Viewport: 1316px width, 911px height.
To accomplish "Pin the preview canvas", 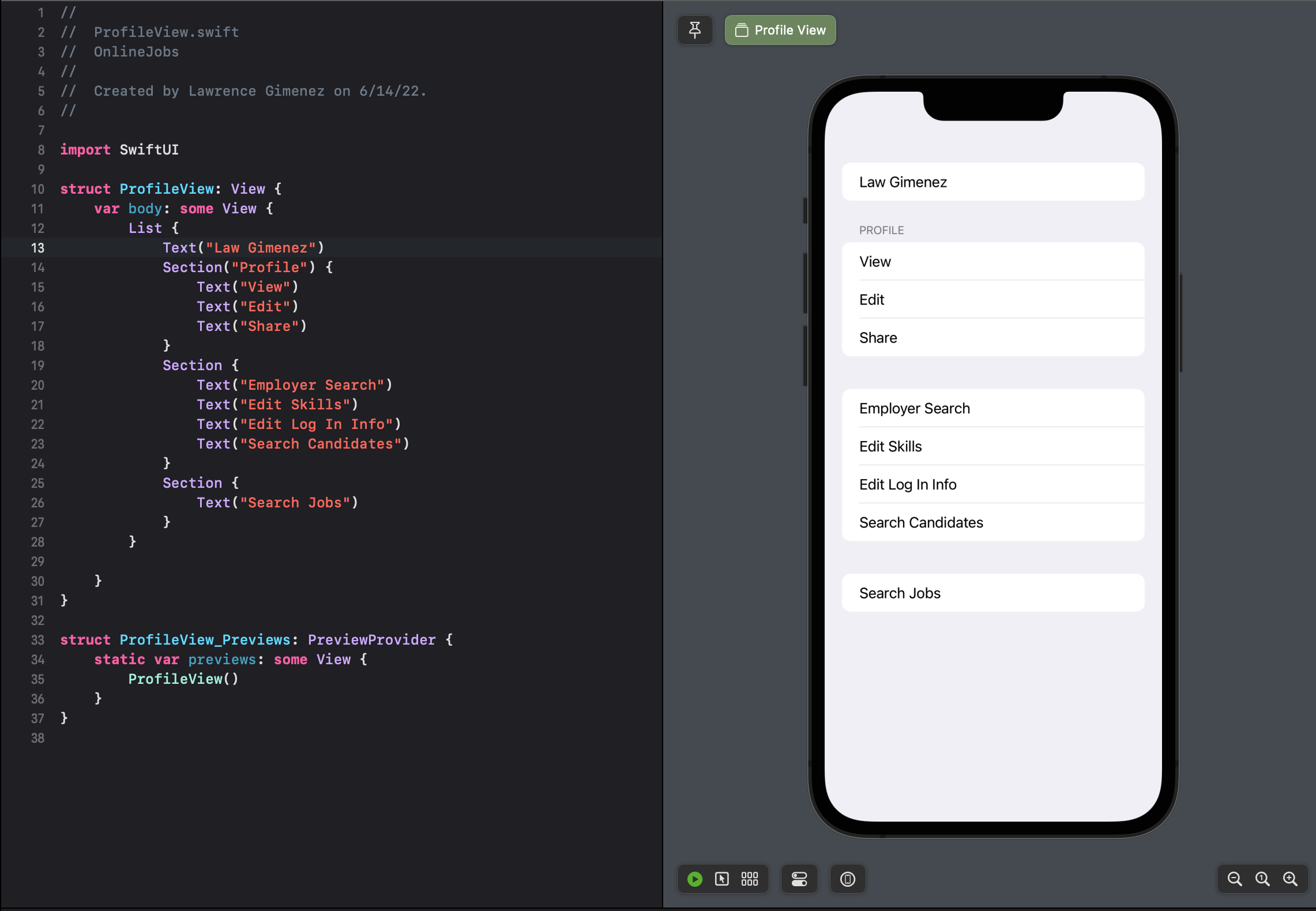I will pyautogui.click(x=695, y=30).
